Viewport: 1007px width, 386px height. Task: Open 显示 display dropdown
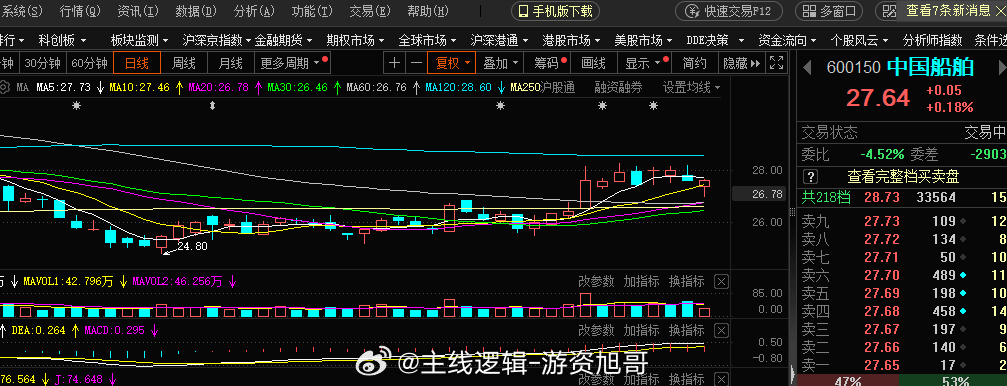pos(644,64)
